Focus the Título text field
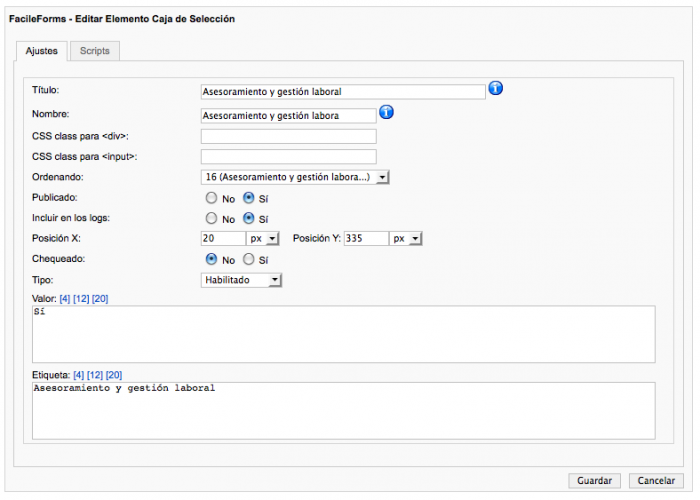This screenshot has height=500, width=700. [x=343, y=92]
